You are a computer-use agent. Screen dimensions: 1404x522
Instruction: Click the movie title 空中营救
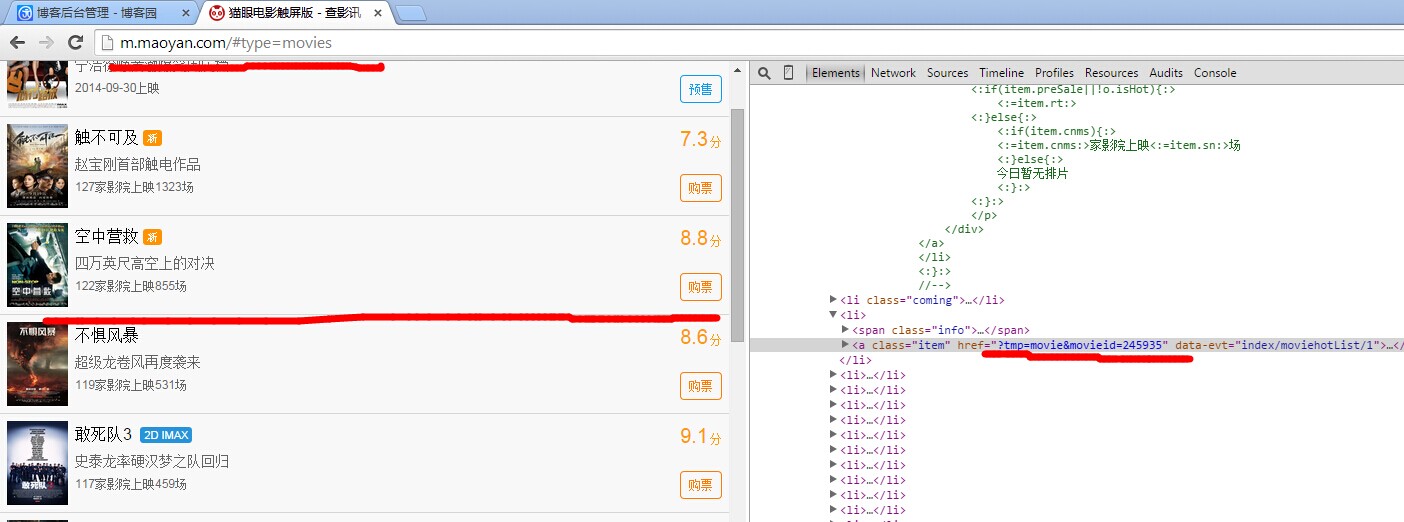click(106, 237)
